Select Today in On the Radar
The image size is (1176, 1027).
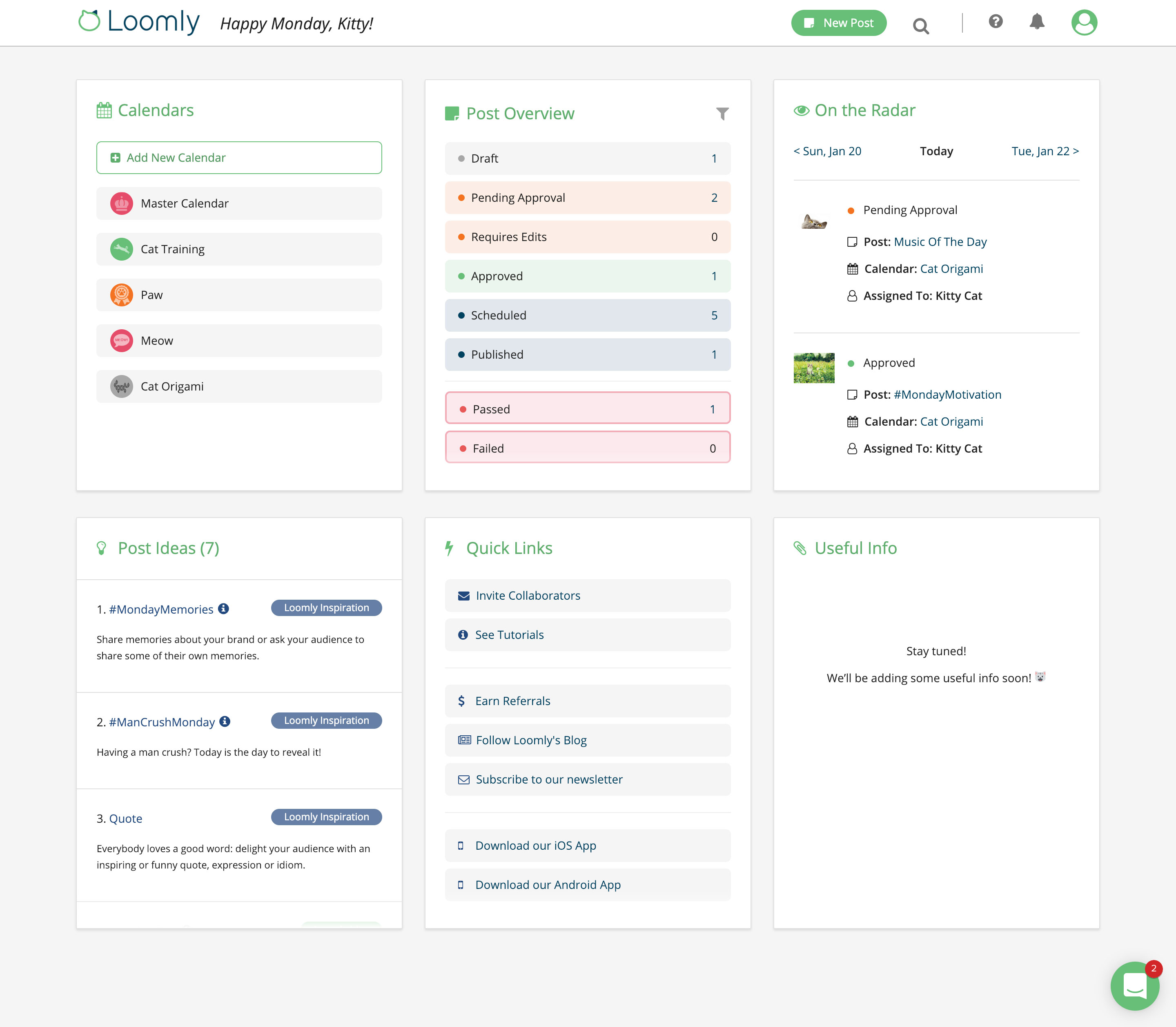pyautogui.click(x=936, y=151)
